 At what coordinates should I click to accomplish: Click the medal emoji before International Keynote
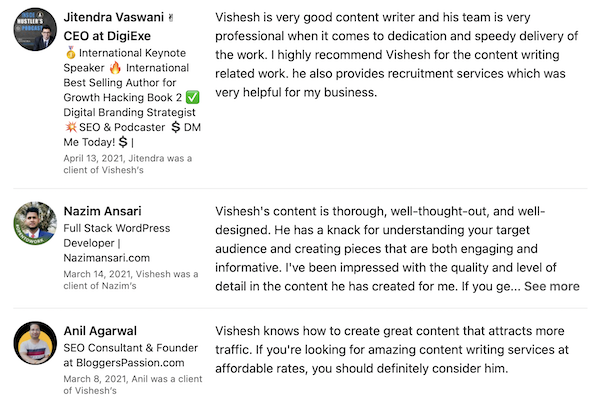(x=70, y=53)
